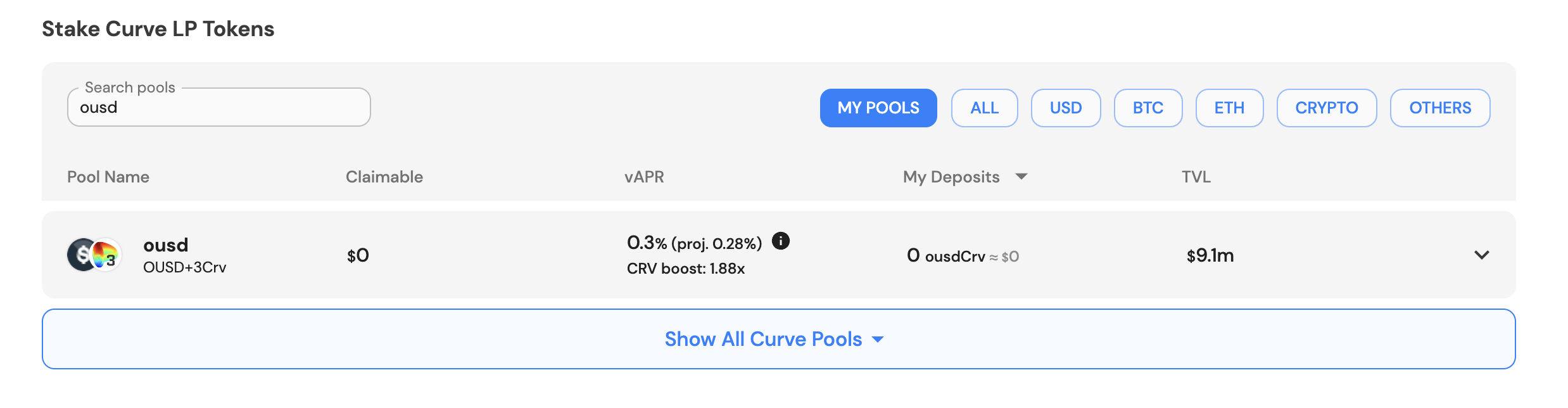
Task: Open the My Deposits sort dropdown
Action: click(x=1021, y=177)
